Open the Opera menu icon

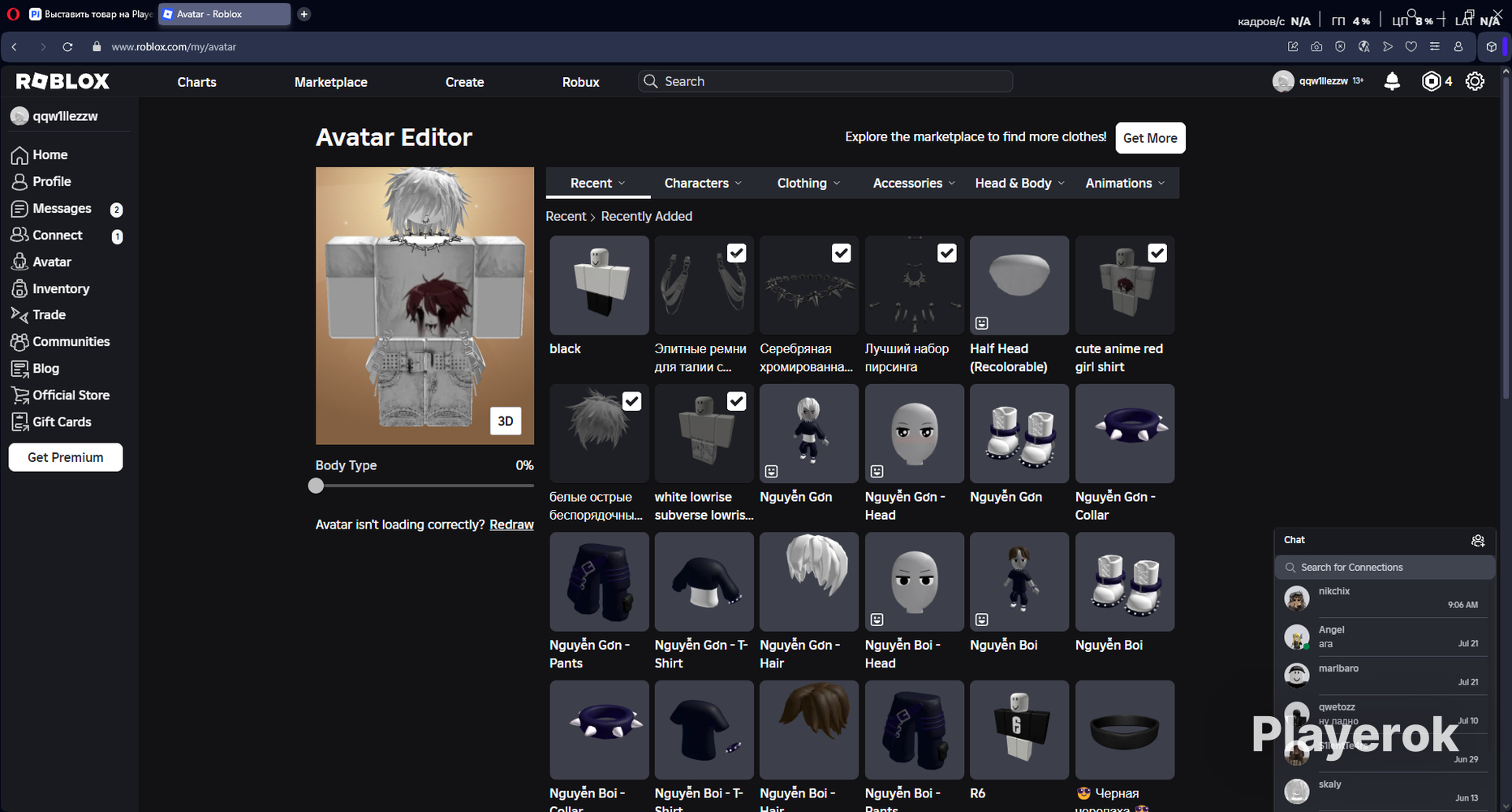(x=13, y=14)
